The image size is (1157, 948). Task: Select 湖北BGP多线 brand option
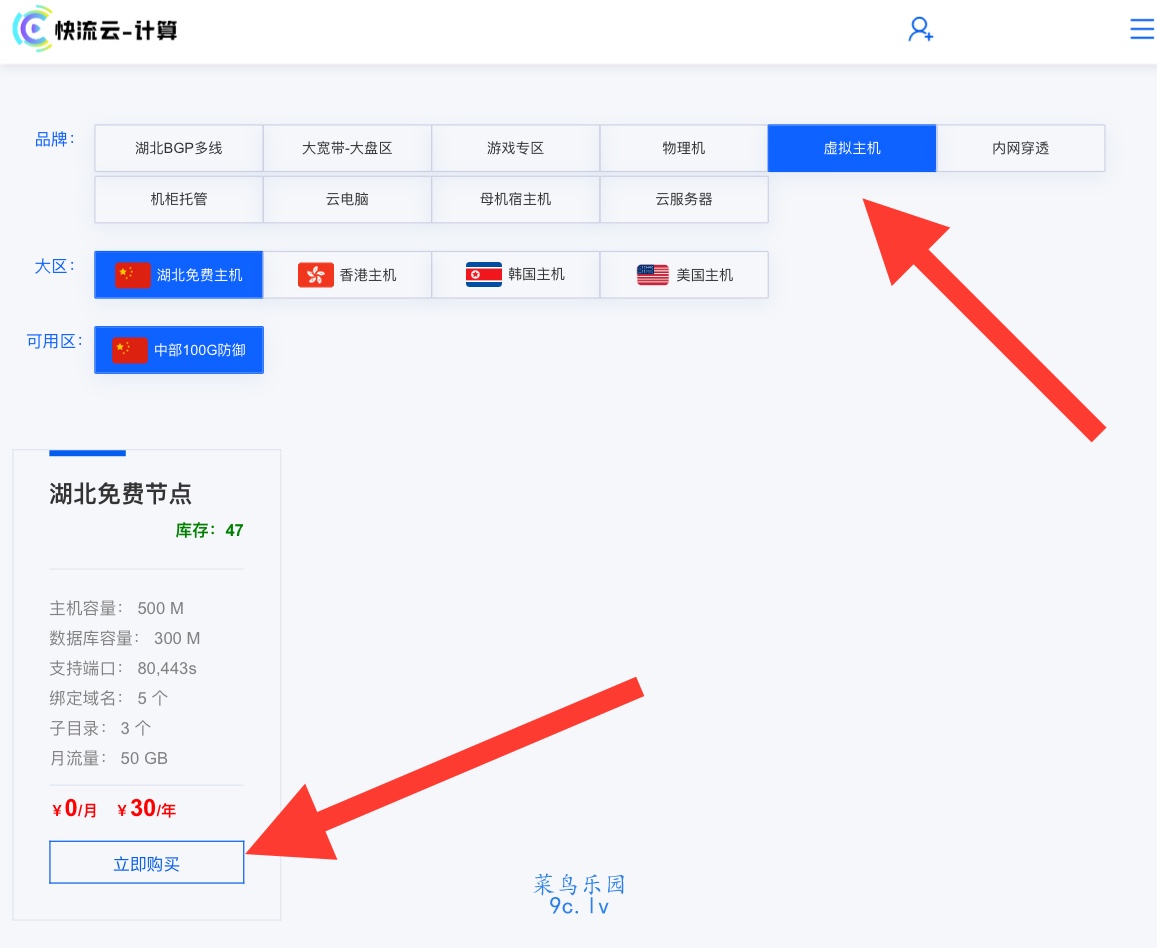tap(179, 148)
